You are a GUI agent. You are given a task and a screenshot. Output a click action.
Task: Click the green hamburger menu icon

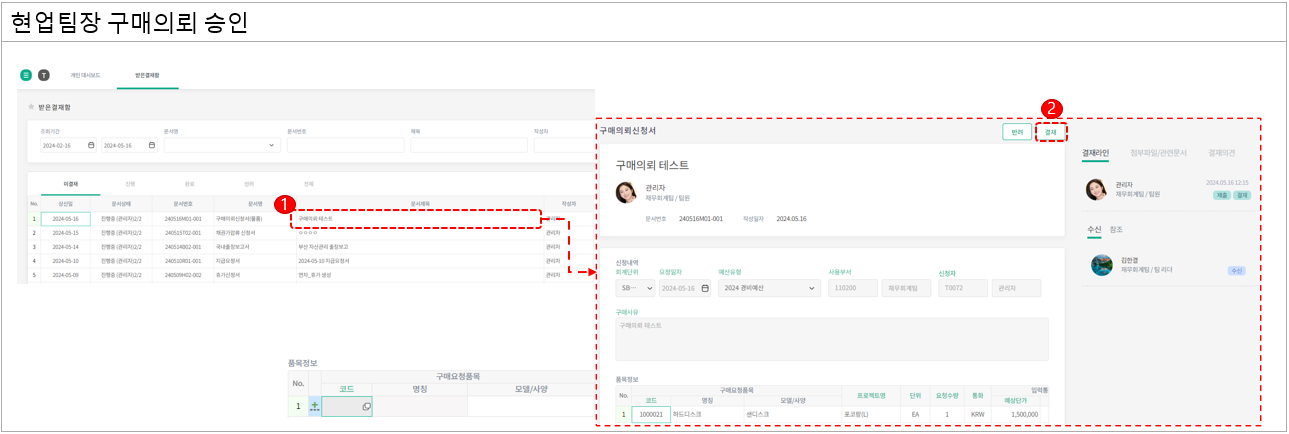tap(26, 75)
